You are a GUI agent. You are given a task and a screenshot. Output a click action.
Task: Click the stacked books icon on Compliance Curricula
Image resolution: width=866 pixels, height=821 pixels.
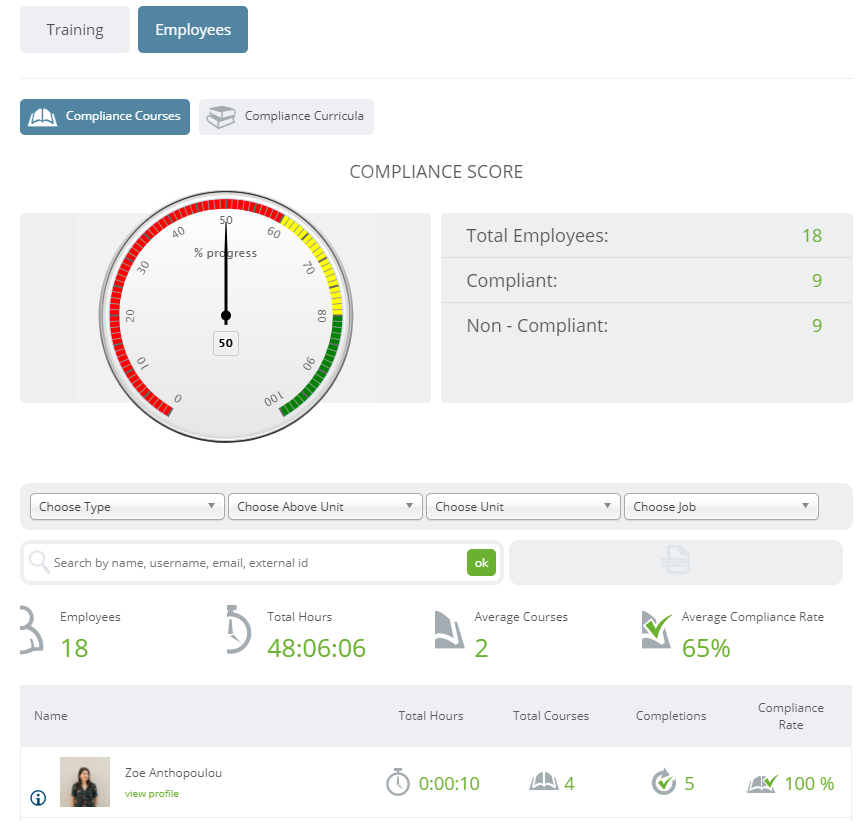(x=221, y=117)
